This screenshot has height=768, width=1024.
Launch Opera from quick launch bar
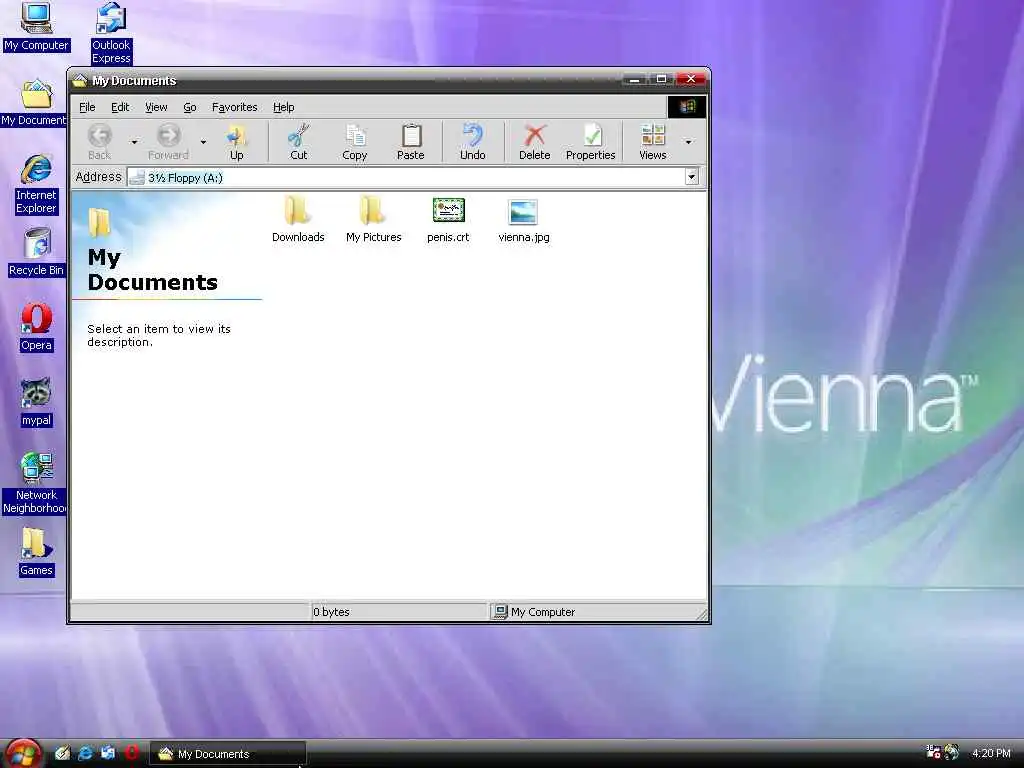point(131,753)
